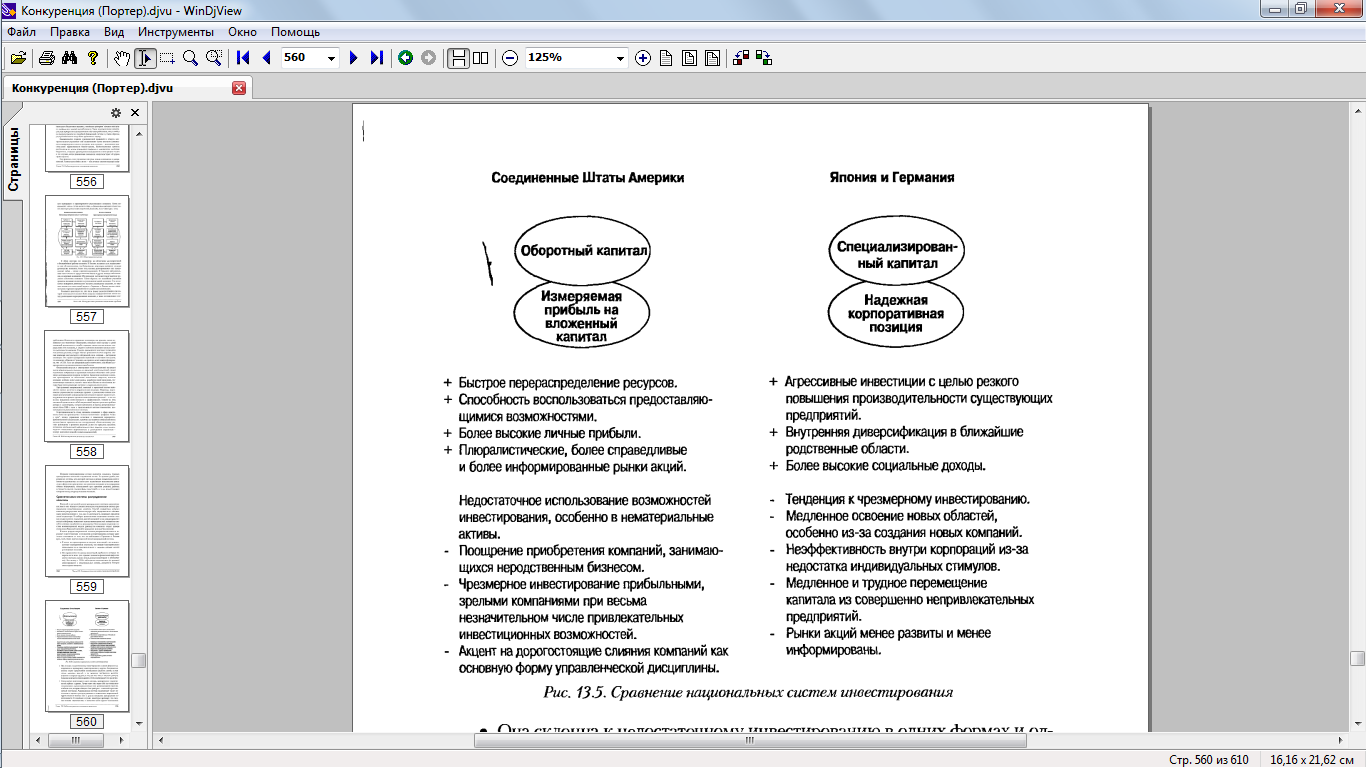Click the Надежная корпоративная позиция oval
This screenshot has width=1366, height=768.
(897, 313)
